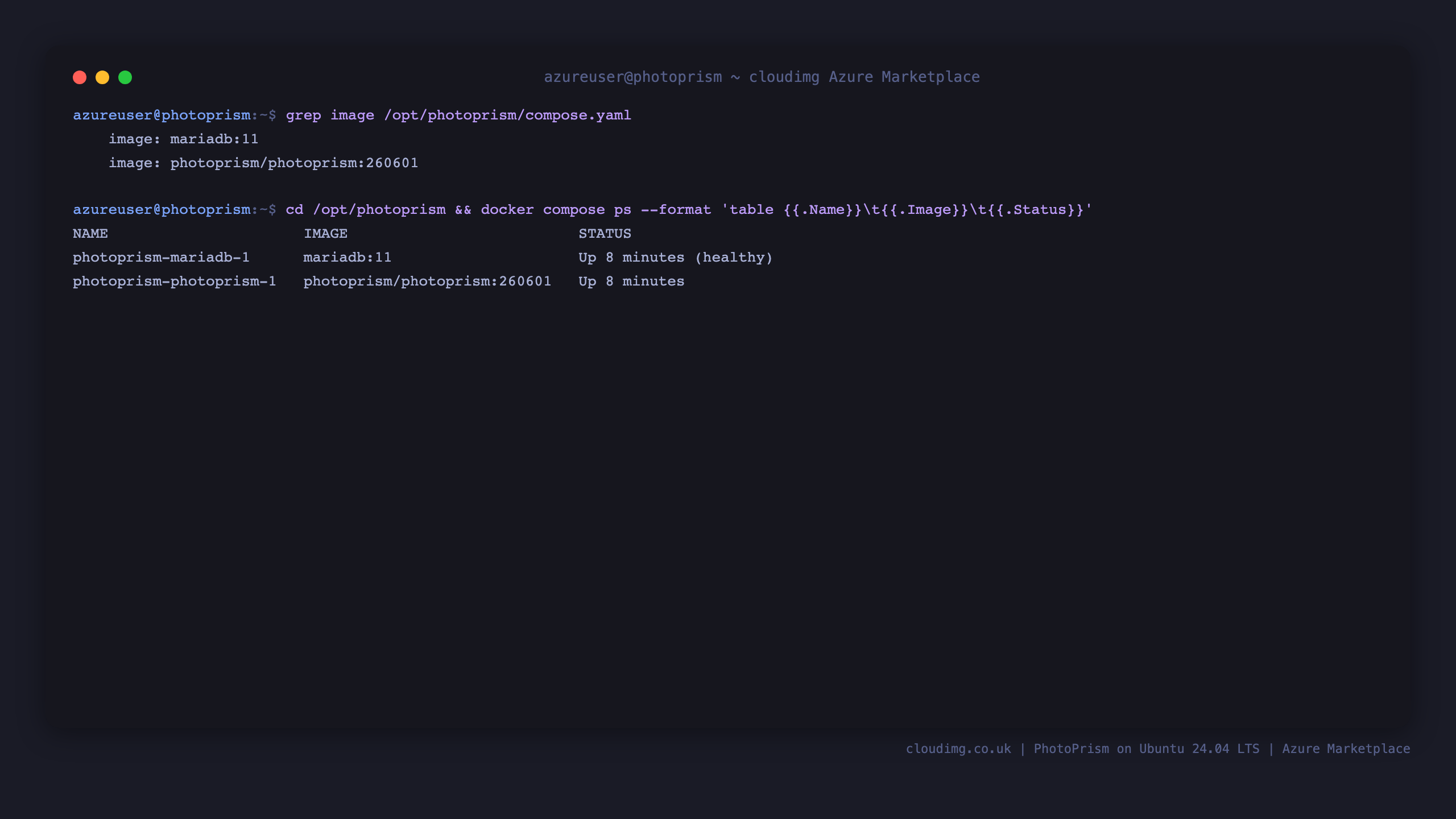
Task: Click the 'image: photoprism/photoprism:260601' output line
Action: tap(263, 163)
